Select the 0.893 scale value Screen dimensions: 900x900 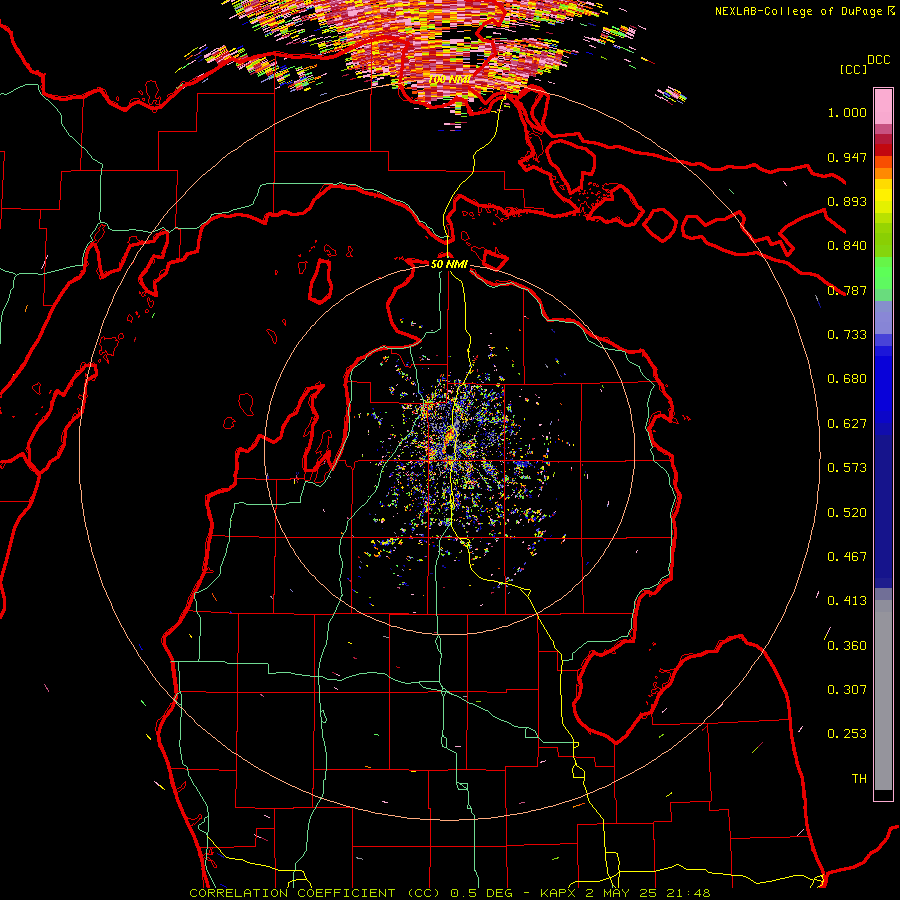click(x=847, y=201)
